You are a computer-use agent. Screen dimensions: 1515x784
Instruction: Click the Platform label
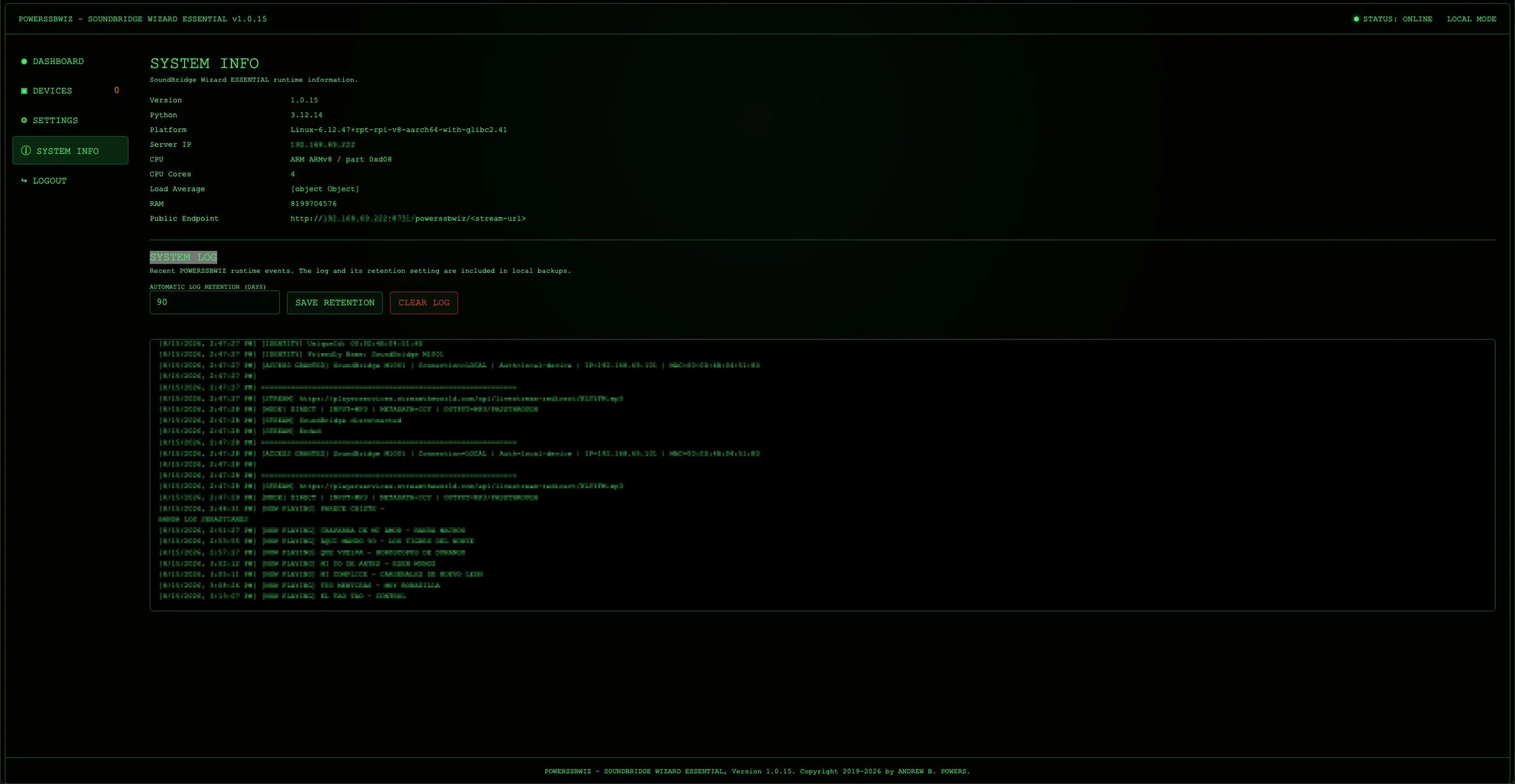(x=168, y=130)
